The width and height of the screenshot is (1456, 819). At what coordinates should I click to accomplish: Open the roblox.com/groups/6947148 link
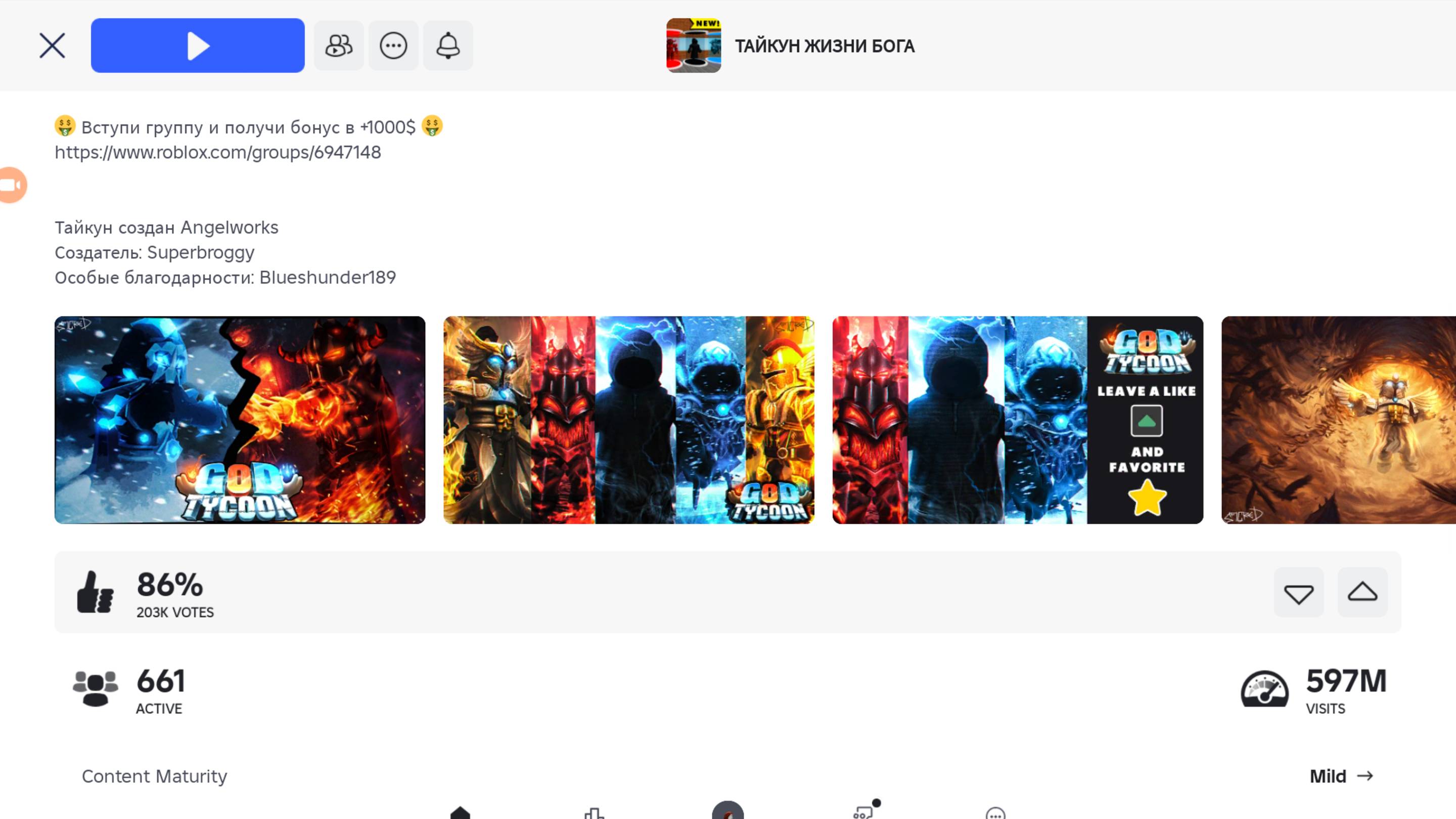click(217, 152)
